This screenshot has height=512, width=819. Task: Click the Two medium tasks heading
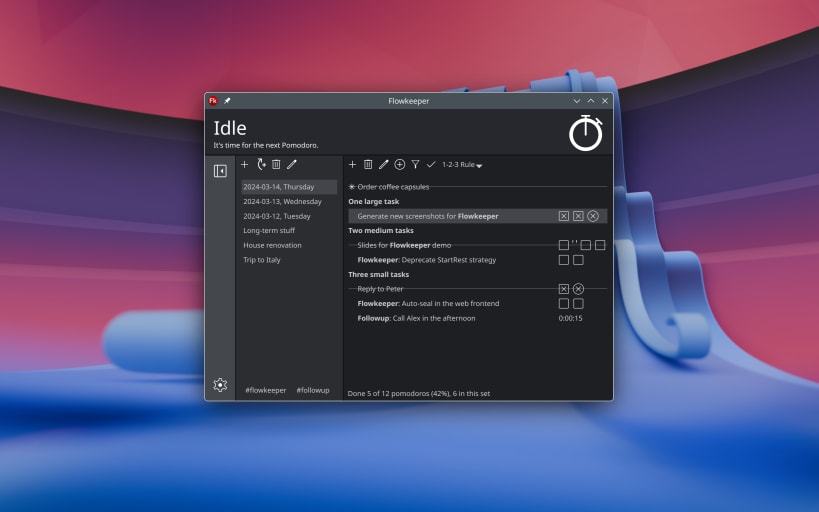coord(381,230)
